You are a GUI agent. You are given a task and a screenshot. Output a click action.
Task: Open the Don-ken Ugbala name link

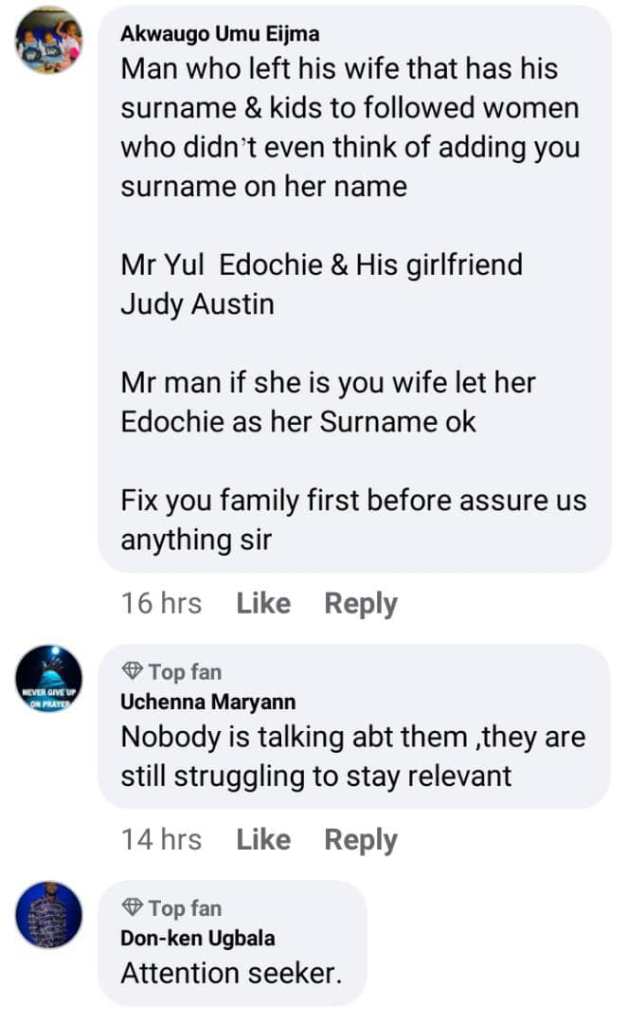[x=198, y=938]
